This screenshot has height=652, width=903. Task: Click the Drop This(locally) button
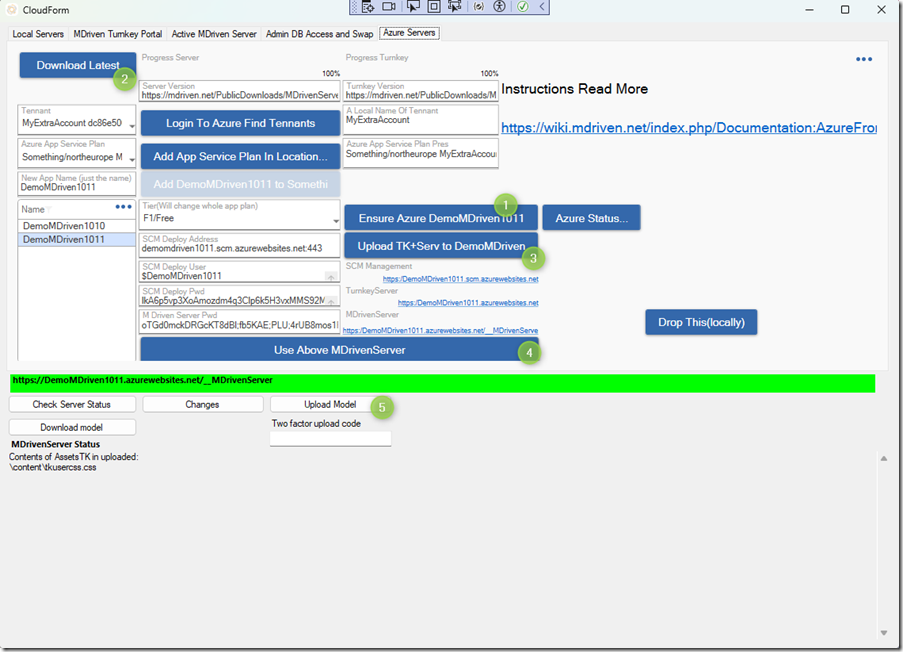pos(701,322)
